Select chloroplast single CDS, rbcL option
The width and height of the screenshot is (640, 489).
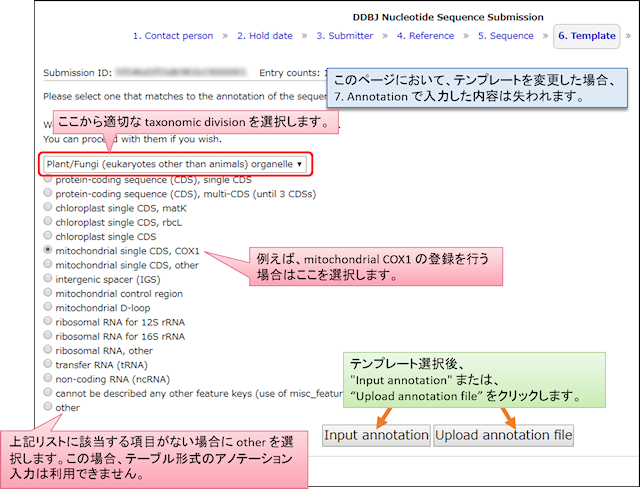[48, 221]
